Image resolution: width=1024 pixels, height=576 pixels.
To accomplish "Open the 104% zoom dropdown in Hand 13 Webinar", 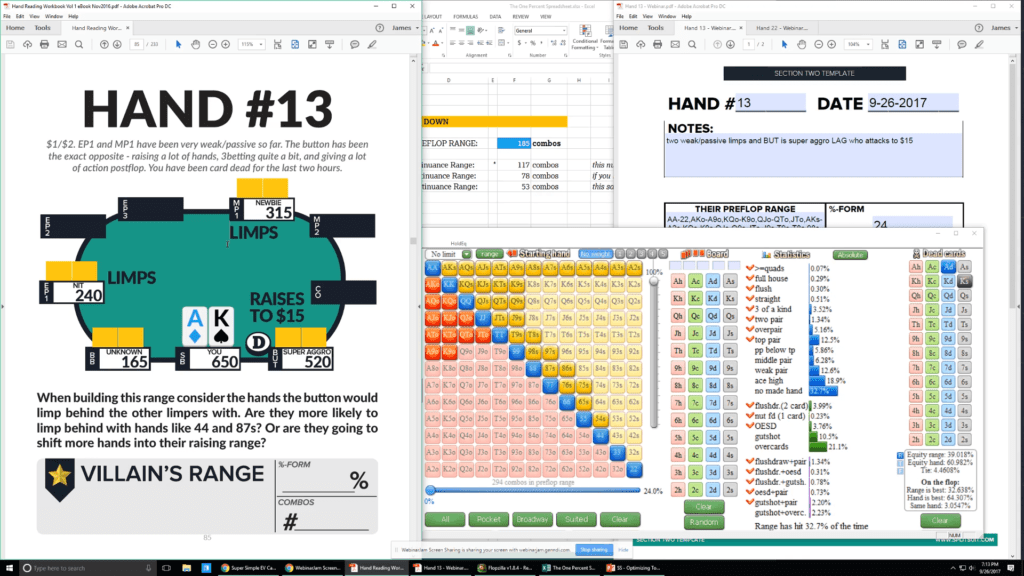I will [x=867, y=44].
